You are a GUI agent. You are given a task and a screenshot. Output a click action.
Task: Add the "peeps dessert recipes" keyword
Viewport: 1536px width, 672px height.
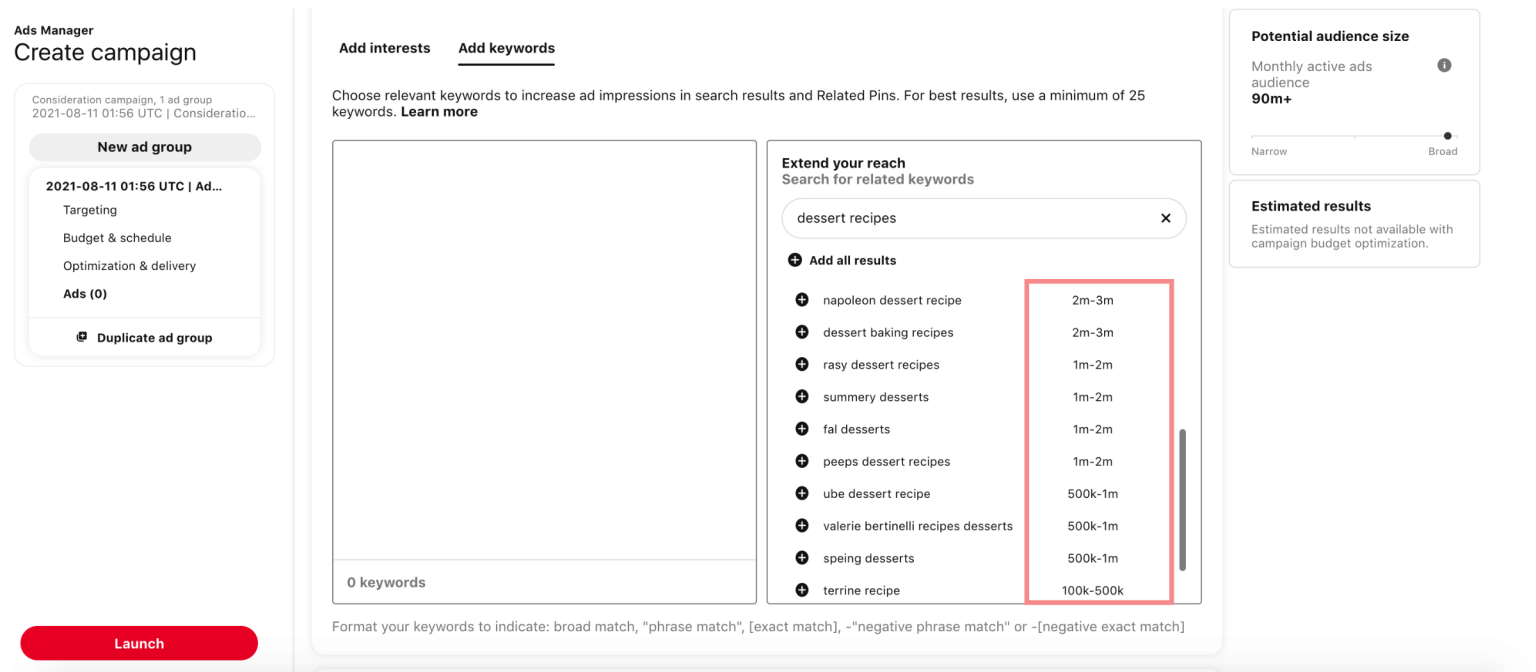pos(801,461)
